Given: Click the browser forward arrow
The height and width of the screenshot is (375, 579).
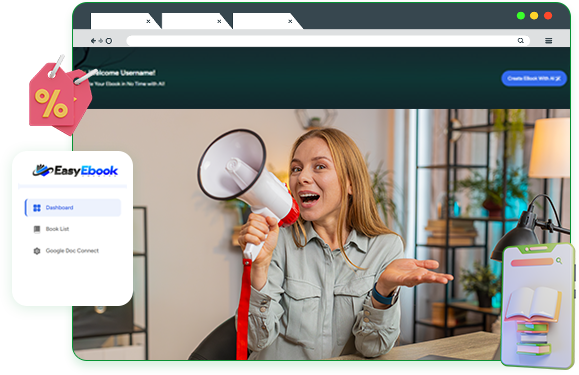Looking at the screenshot, I should (100, 41).
